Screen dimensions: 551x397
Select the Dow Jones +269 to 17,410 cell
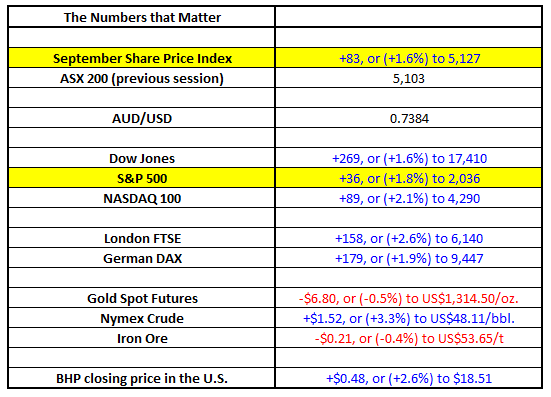click(409, 158)
